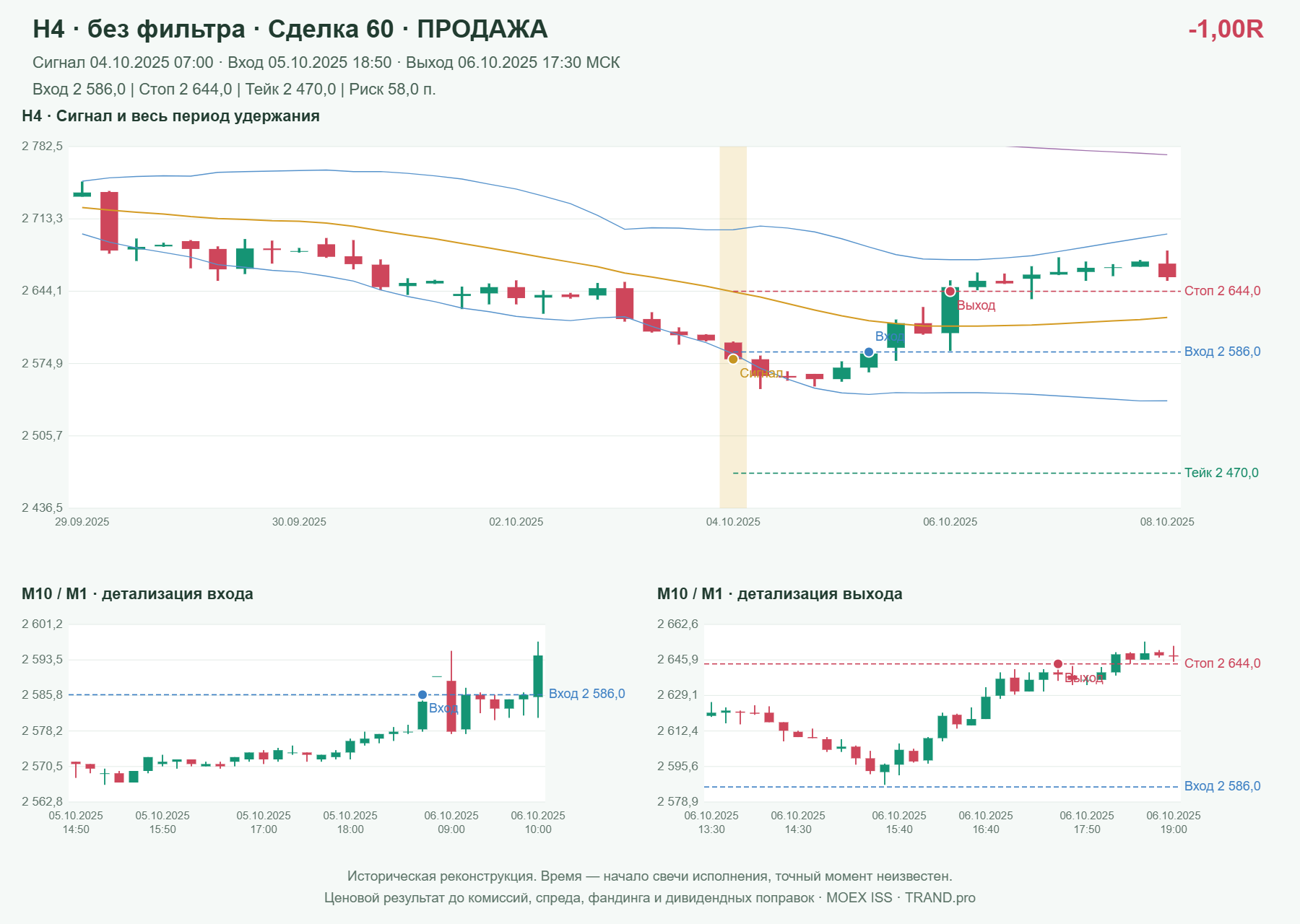
Task: Select the summary line ending "Риск 58,0 п."
Action: point(234,90)
